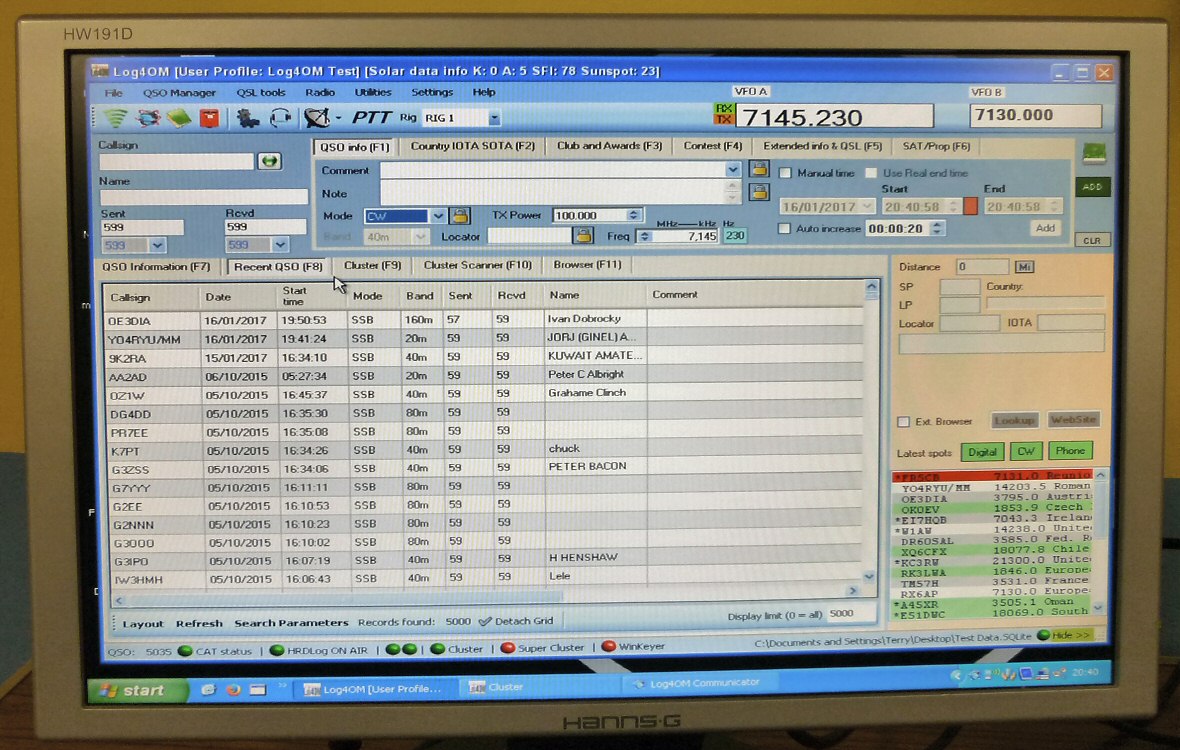Toggle the lock icon next to Mode
The width and height of the screenshot is (1180, 750).
(460, 216)
